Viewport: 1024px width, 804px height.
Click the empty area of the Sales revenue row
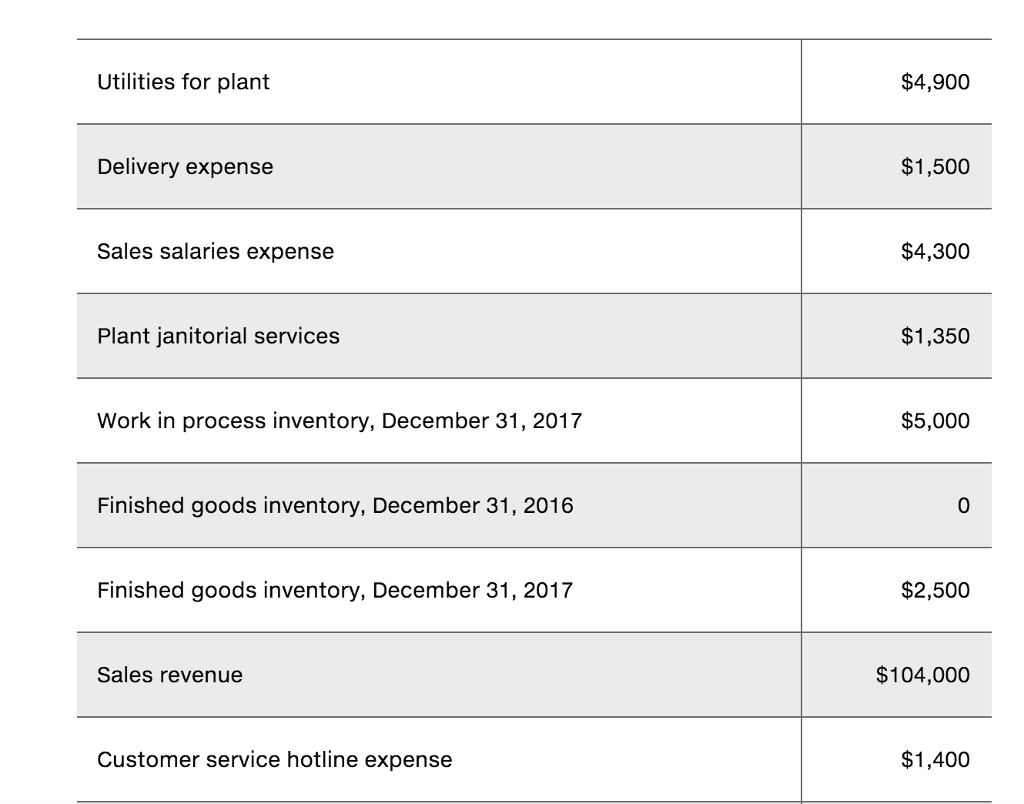coord(522,675)
